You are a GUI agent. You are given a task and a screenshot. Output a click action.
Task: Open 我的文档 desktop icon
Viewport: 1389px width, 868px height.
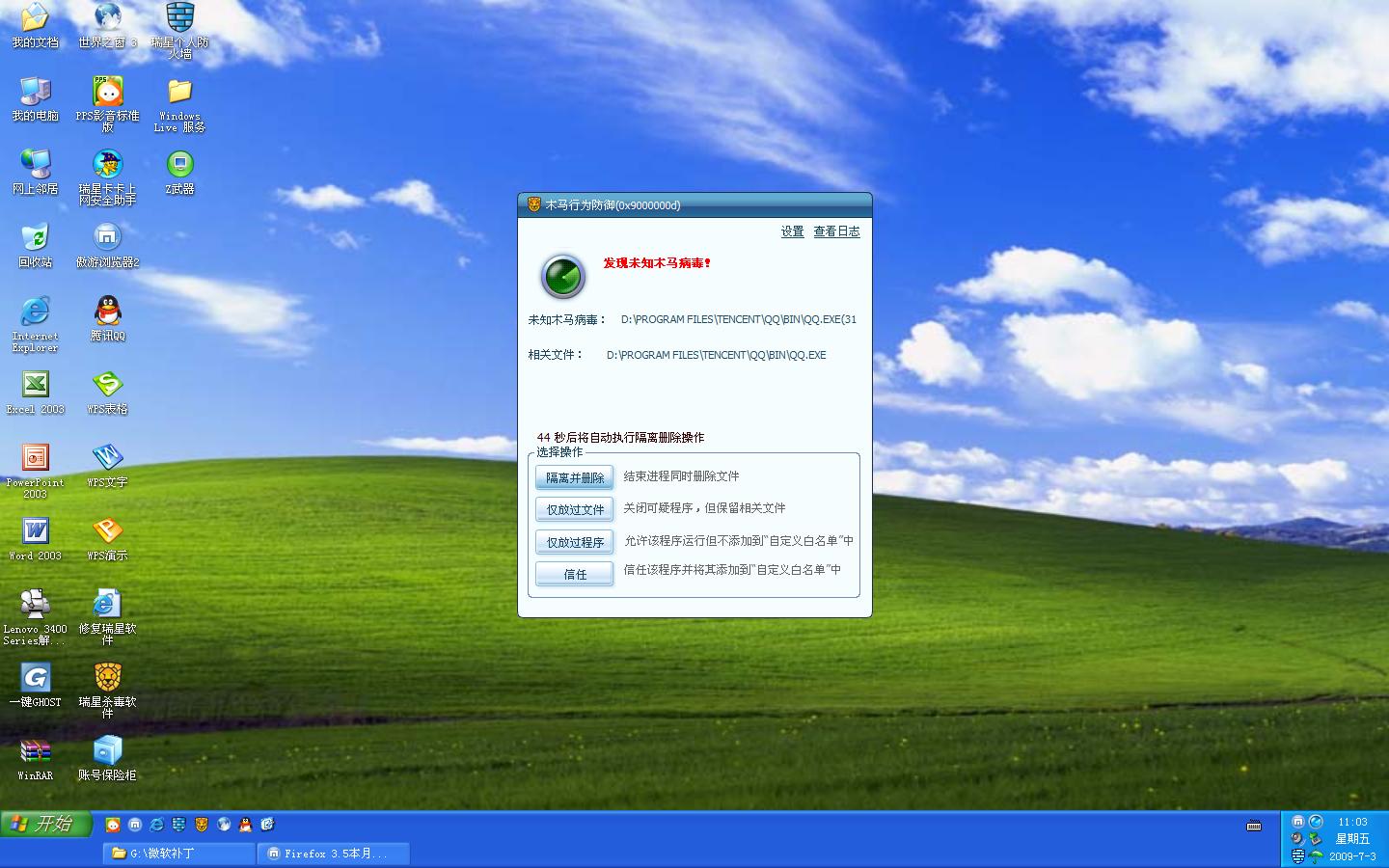35,26
